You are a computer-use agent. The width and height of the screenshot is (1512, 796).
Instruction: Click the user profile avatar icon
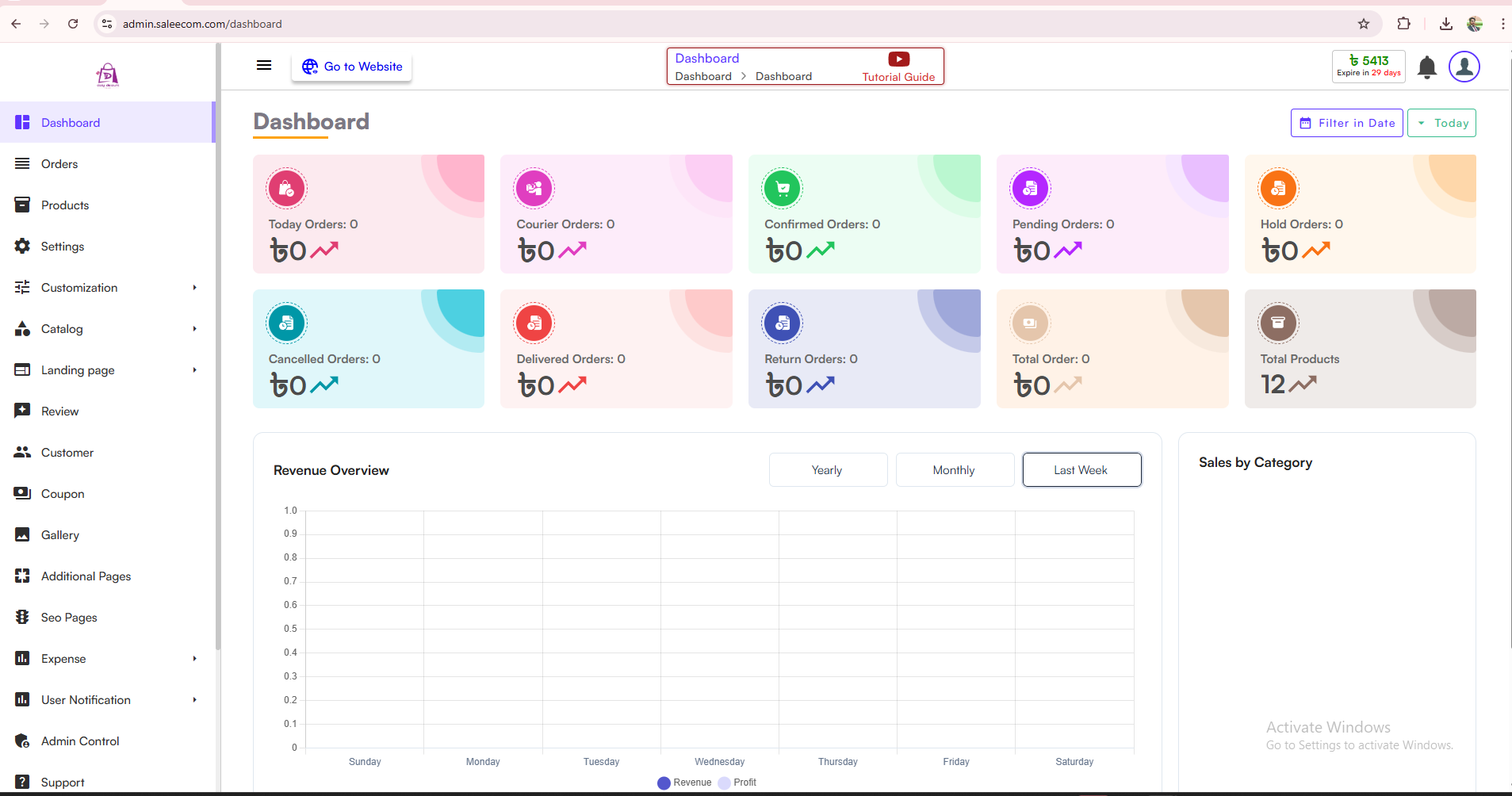tap(1464, 67)
